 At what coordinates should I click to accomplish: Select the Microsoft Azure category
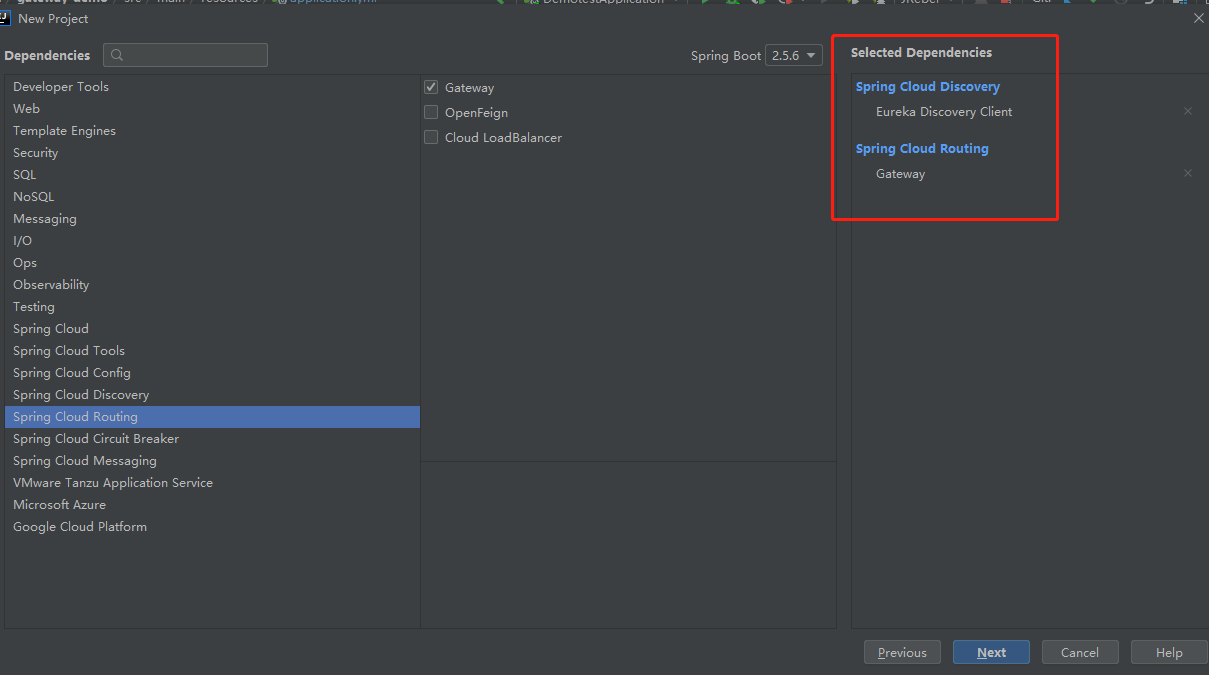click(x=212, y=505)
